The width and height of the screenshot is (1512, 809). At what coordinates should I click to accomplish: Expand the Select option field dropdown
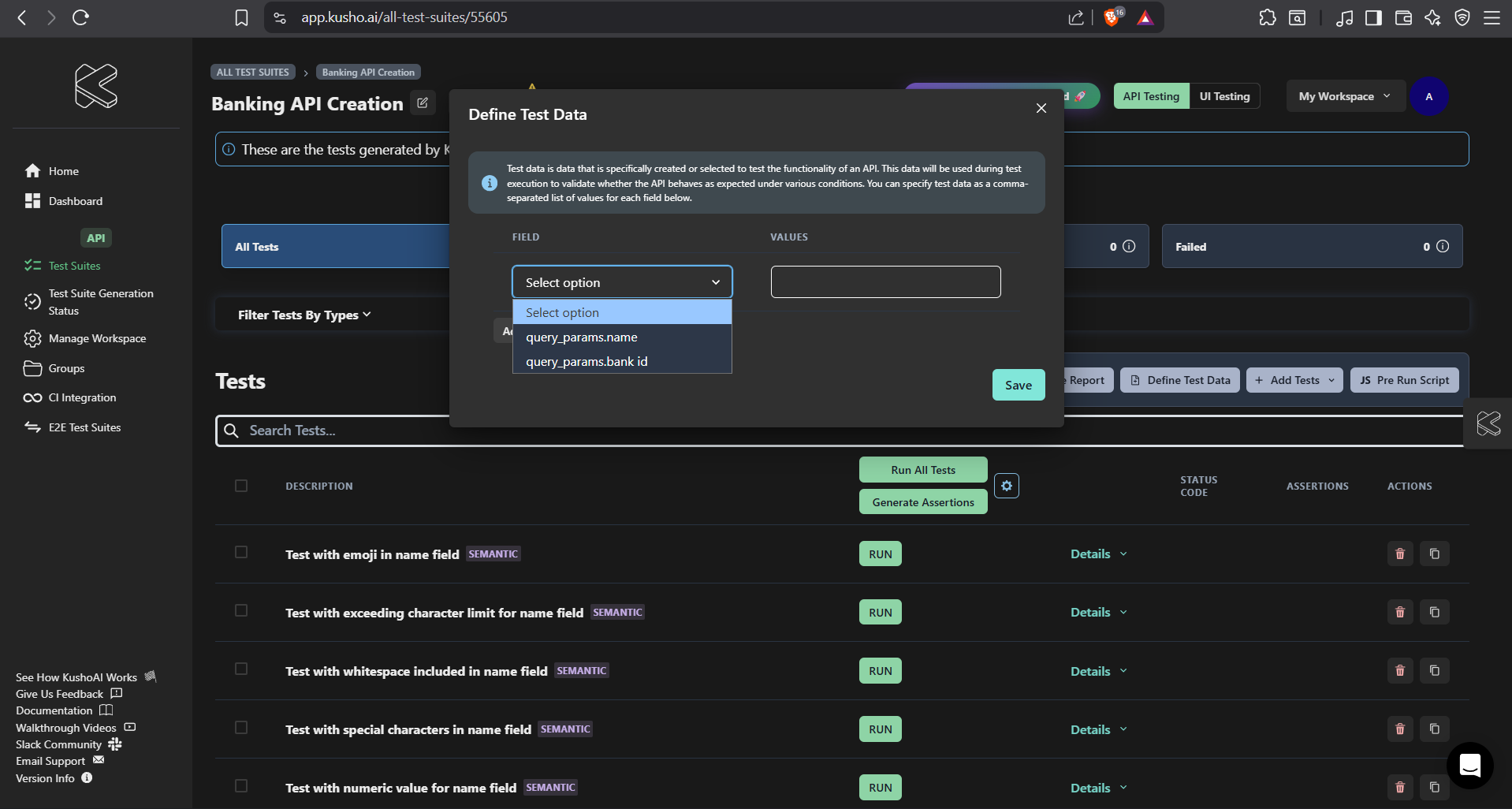pos(622,282)
